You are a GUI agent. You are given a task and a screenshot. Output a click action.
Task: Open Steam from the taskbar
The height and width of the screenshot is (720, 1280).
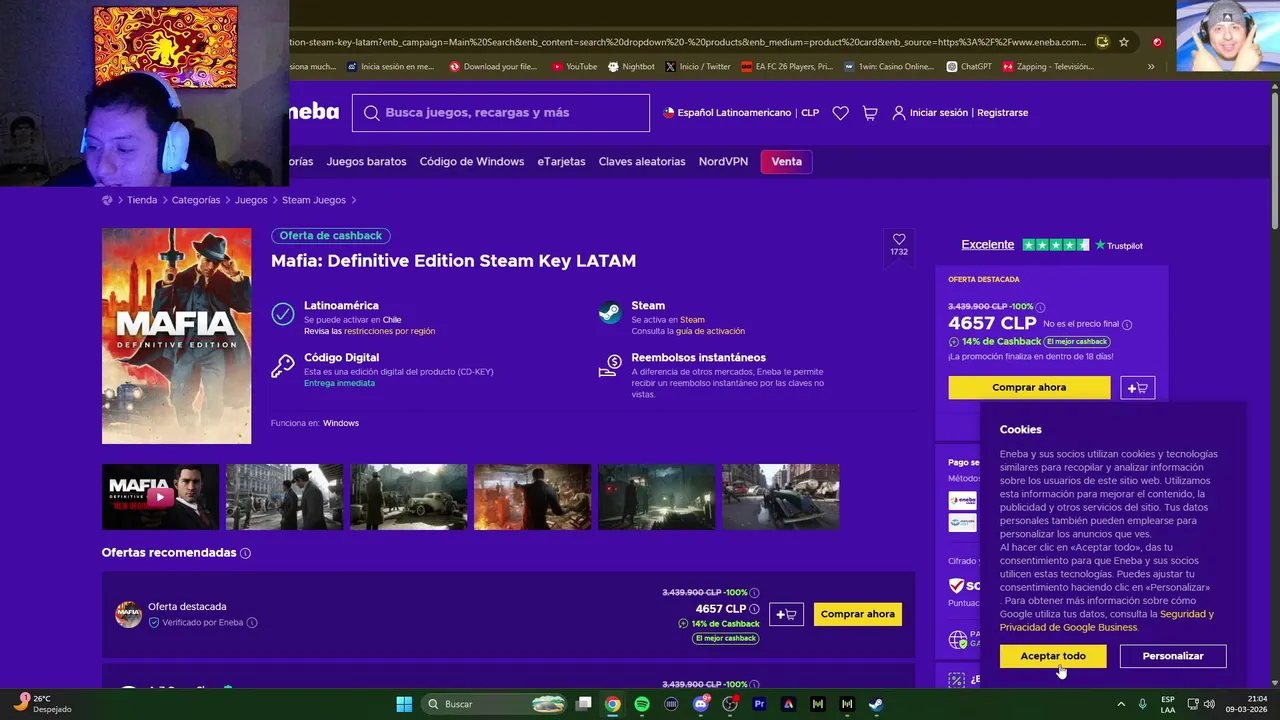tap(876, 704)
